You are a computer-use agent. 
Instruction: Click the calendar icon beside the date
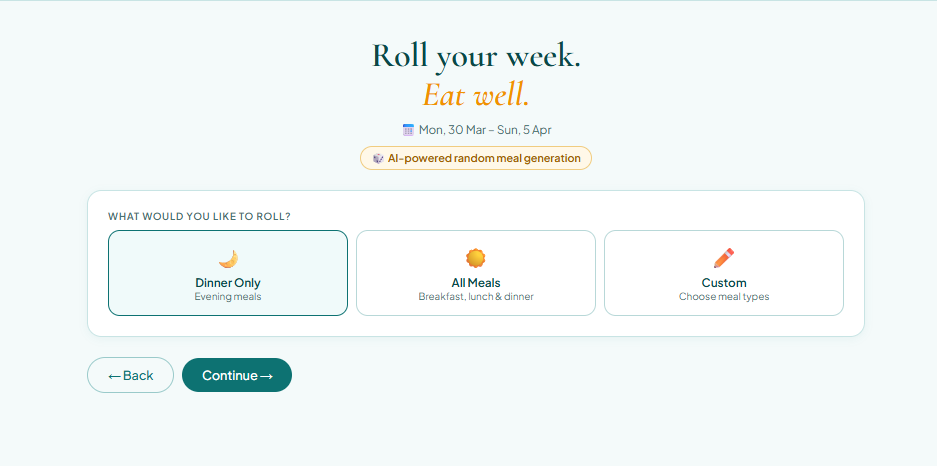coord(408,130)
